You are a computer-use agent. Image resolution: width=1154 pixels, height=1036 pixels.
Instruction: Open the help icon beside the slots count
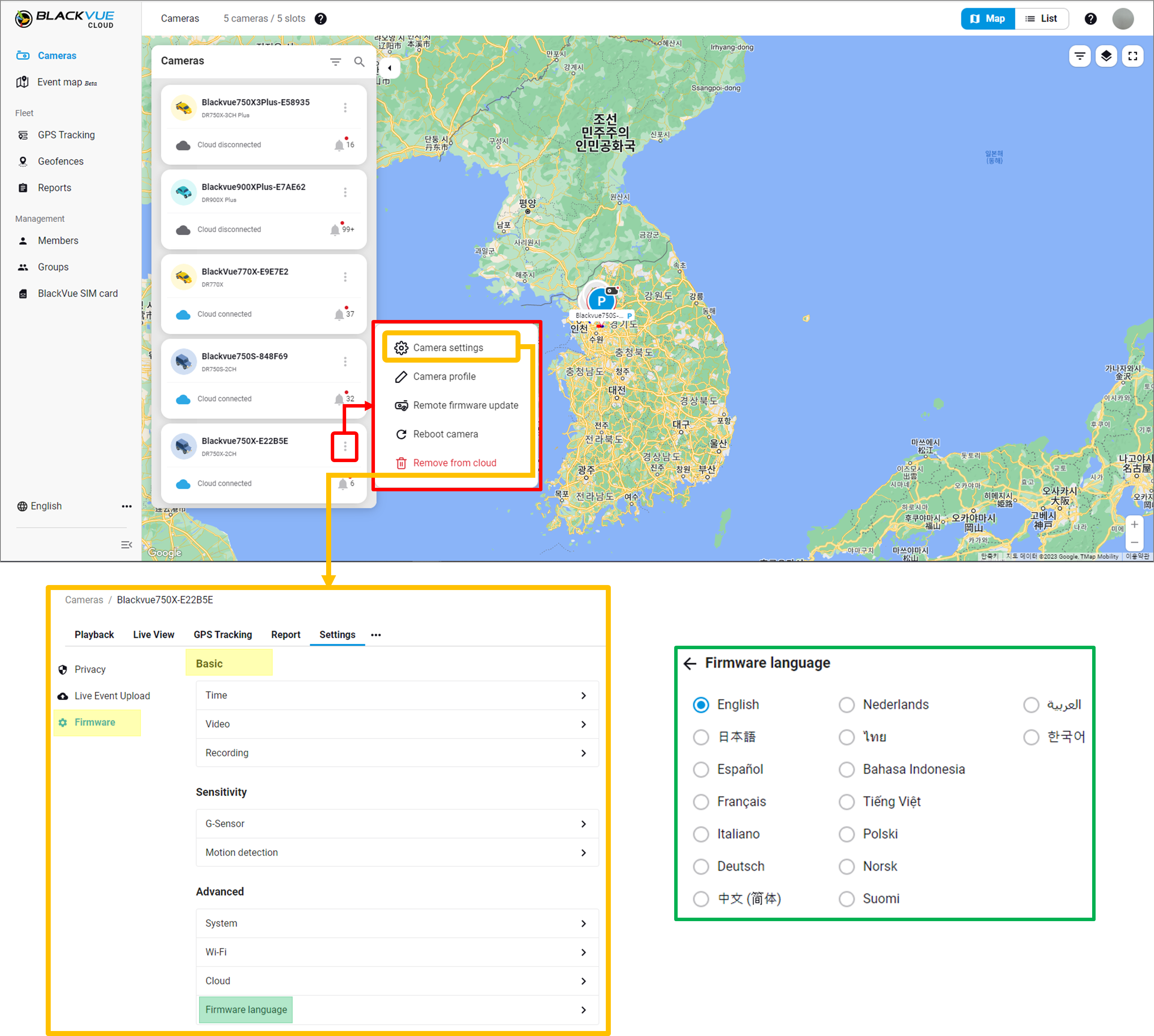coord(320,19)
